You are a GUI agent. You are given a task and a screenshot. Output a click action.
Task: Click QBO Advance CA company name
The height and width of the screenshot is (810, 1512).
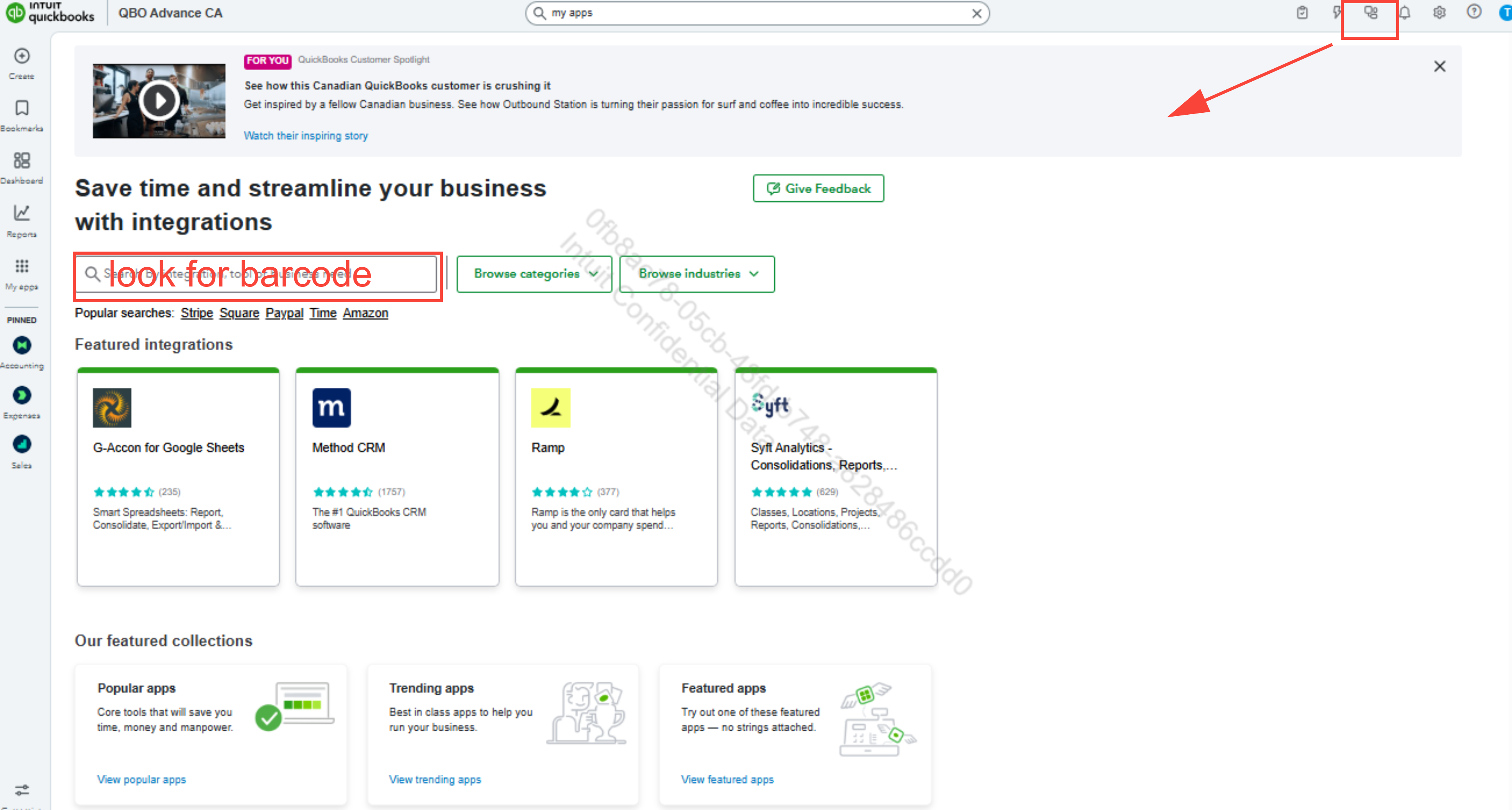coord(170,13)
